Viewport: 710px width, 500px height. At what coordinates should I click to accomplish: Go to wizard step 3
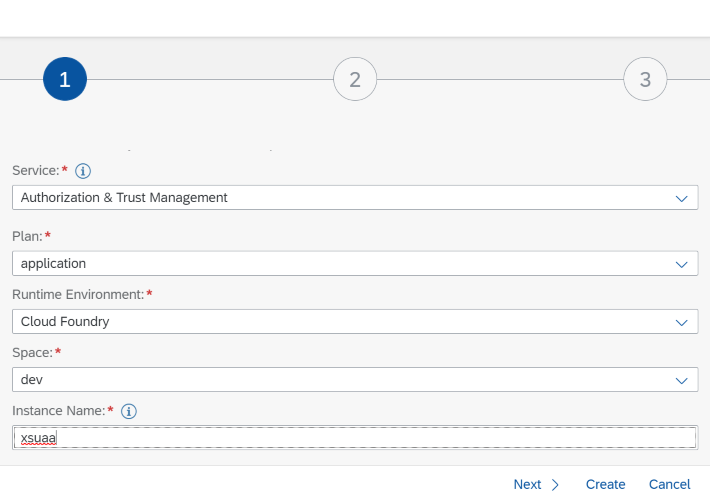tap(645, 79)
